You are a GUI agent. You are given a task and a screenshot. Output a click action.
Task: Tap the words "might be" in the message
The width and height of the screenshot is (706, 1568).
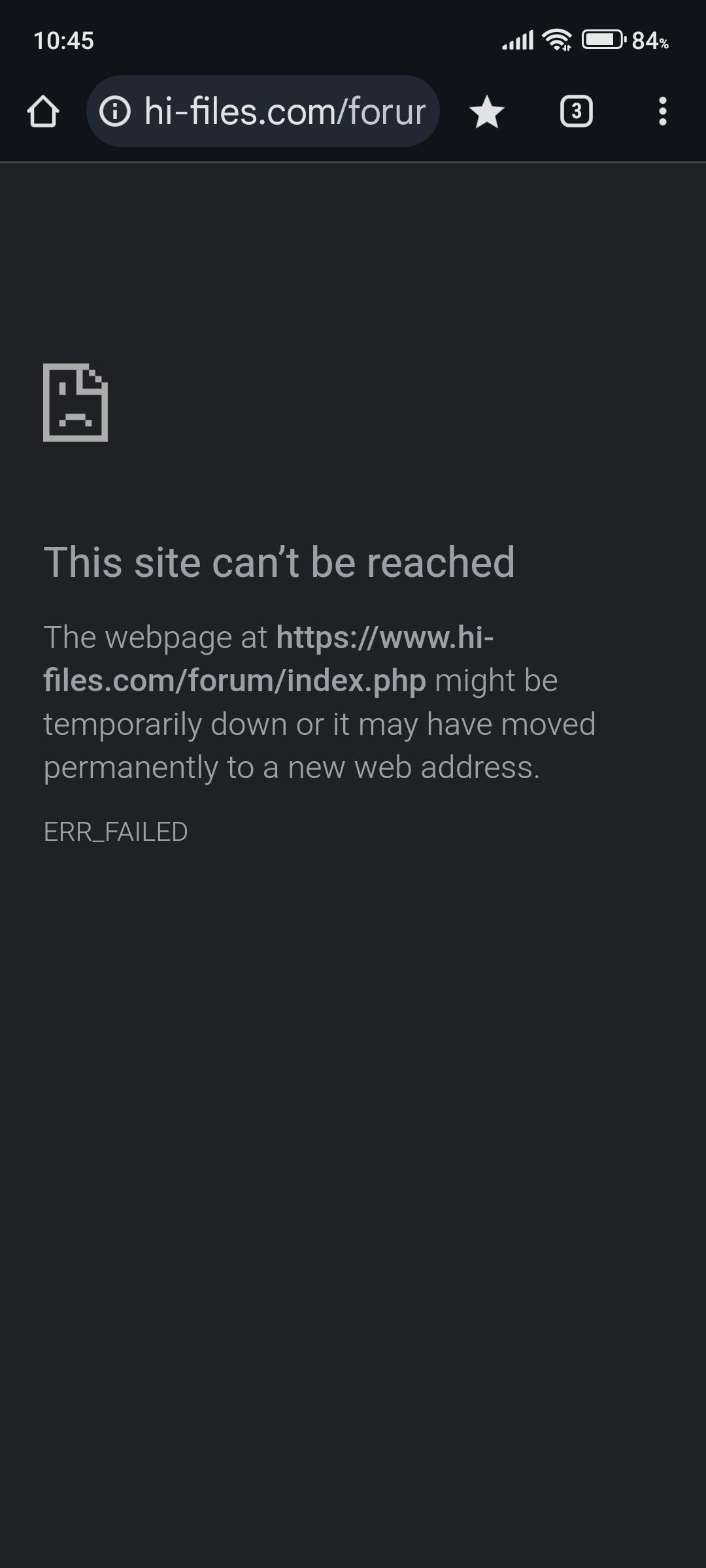[x=496, y=681]
